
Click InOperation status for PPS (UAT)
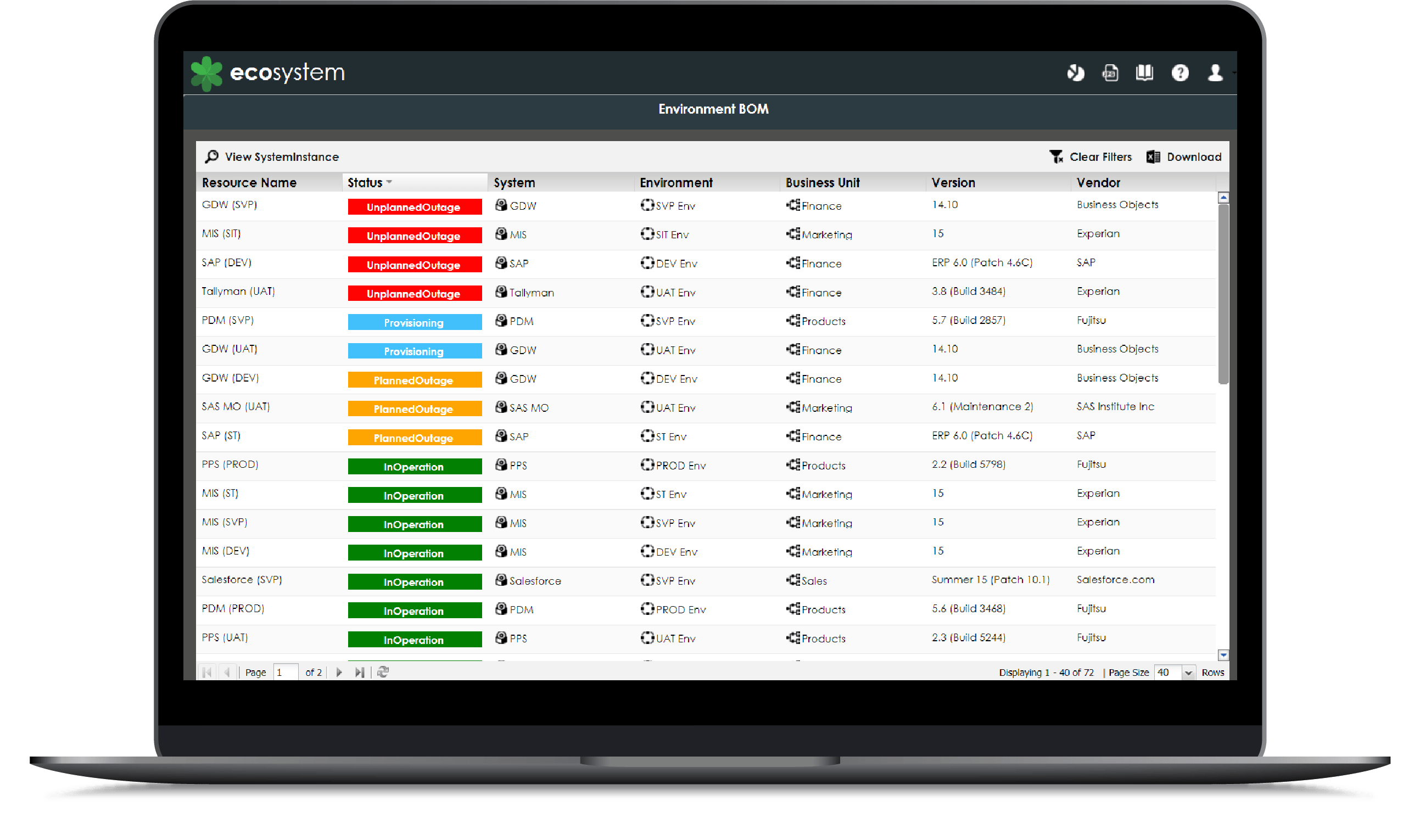[x=415, y=640]
